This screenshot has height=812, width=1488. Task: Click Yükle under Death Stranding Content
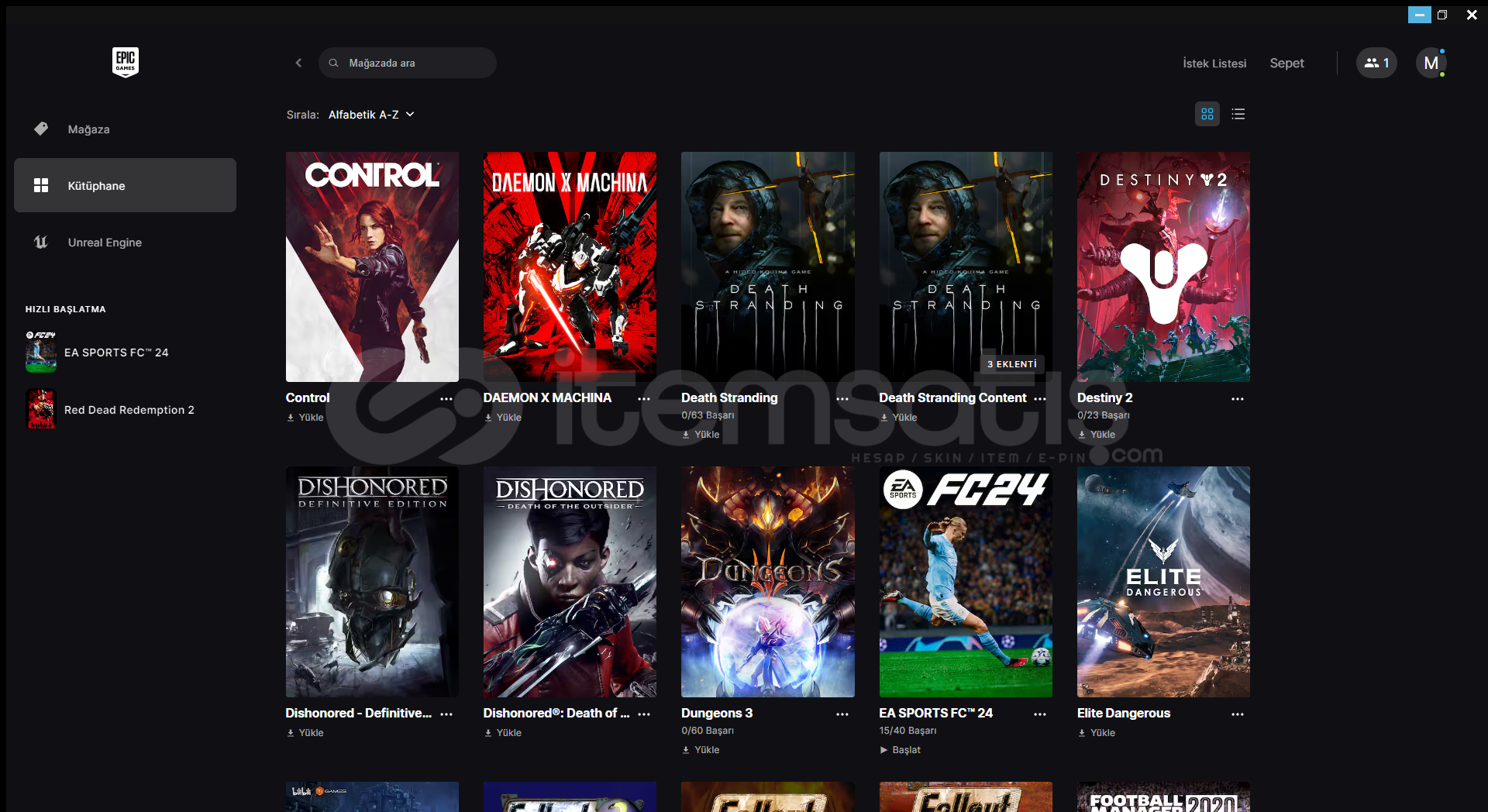(899, 418)
